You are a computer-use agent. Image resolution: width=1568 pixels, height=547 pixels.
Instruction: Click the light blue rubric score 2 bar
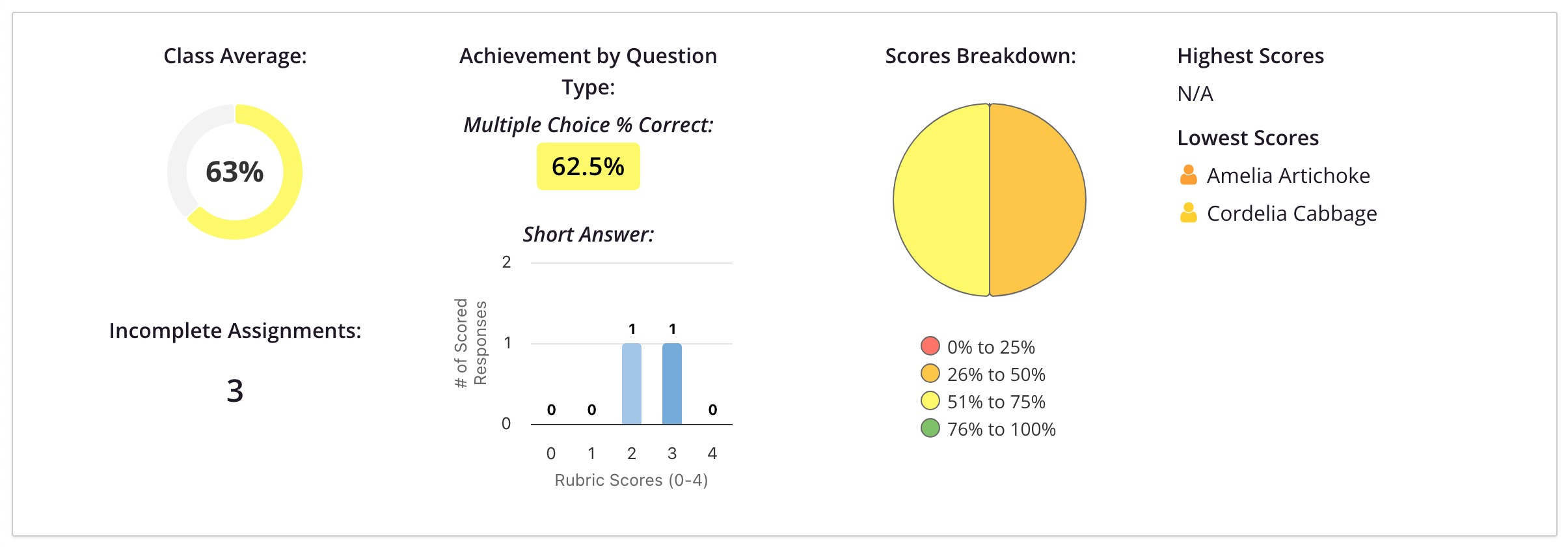[632, 384]
